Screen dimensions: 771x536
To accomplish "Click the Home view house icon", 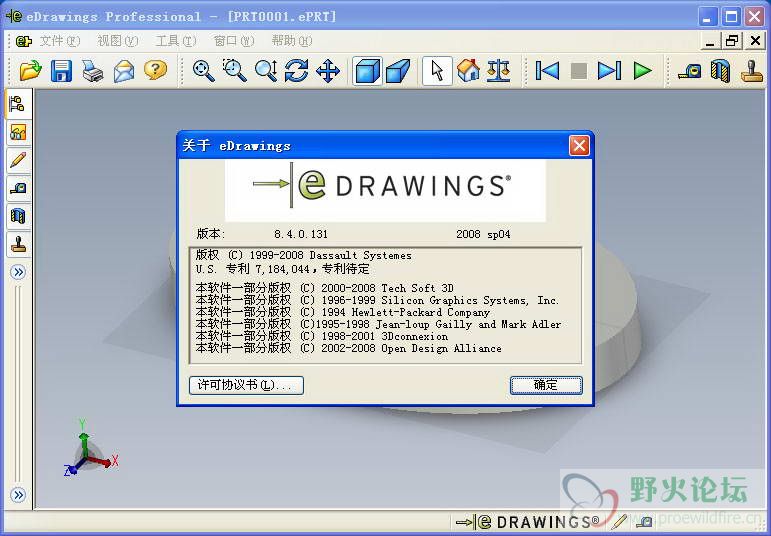I will pos(468,71).
